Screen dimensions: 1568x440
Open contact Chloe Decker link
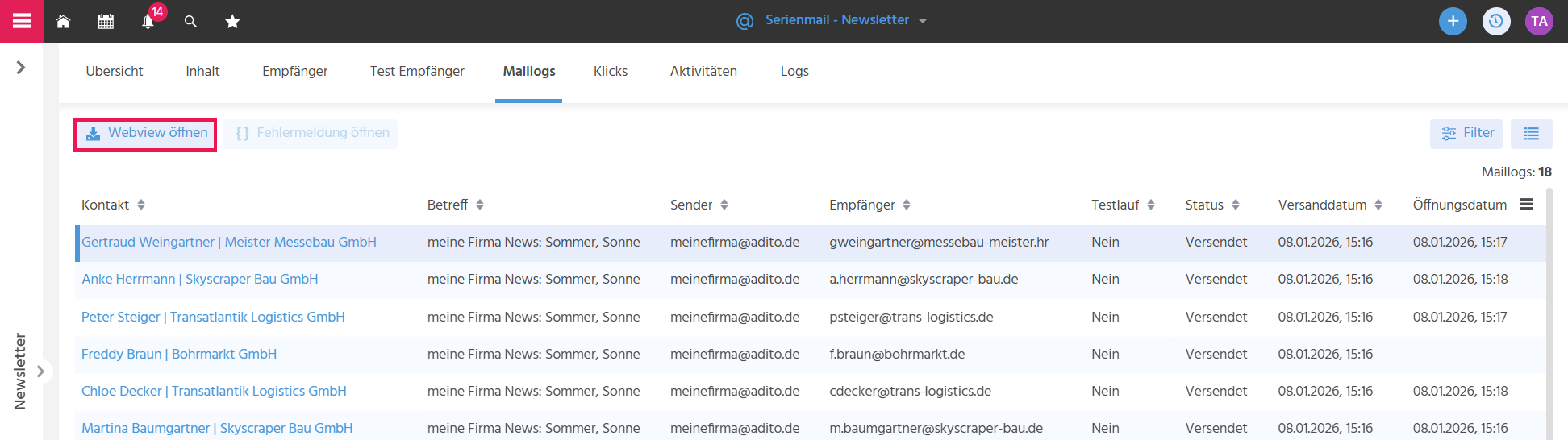(x=214, y=391)
